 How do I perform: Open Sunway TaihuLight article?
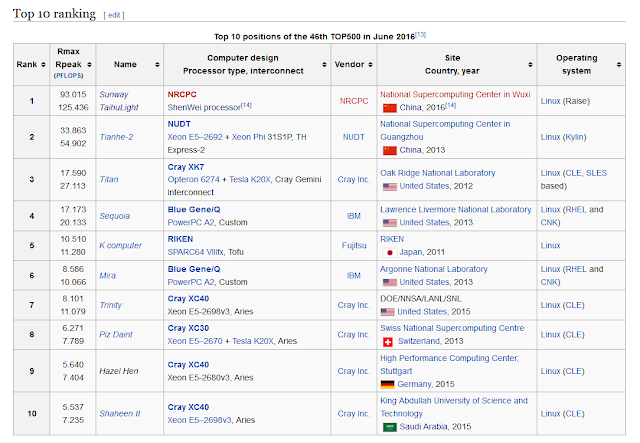click(119, 101)
